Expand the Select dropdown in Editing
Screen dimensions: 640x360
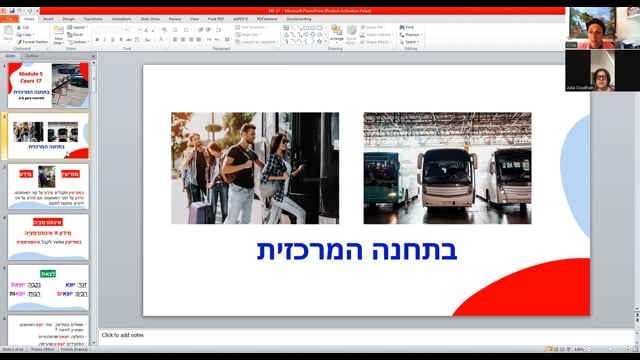point(409,42)
